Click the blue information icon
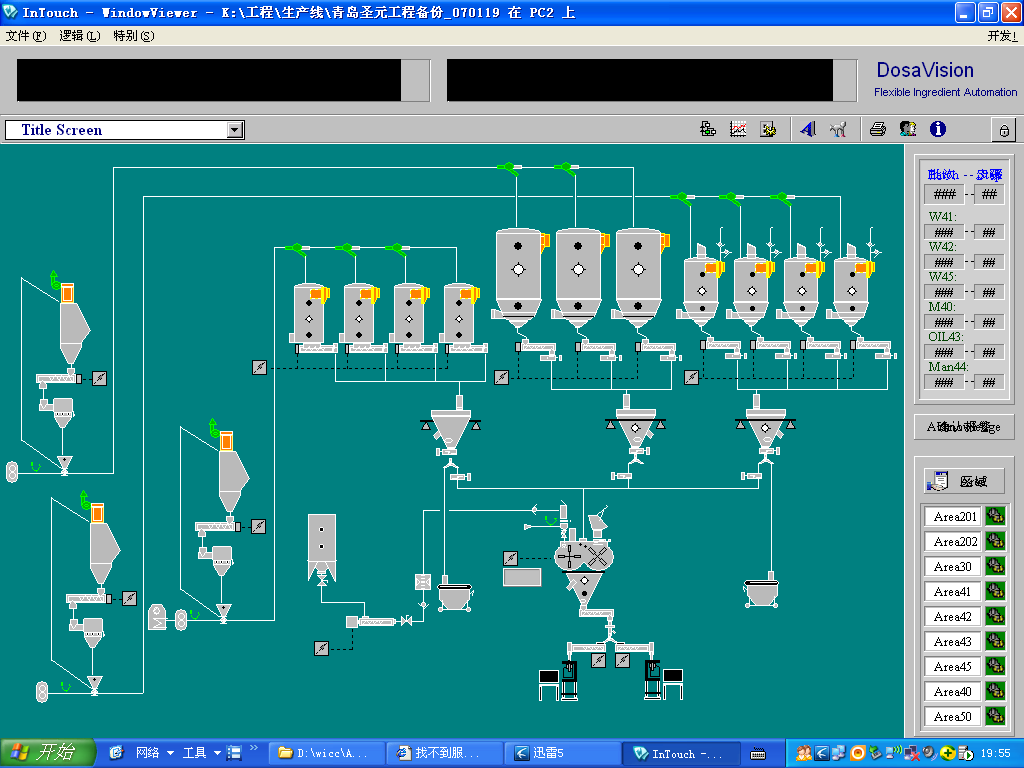The height and width of the screenshot is (768, 1024). click(937, 129)
